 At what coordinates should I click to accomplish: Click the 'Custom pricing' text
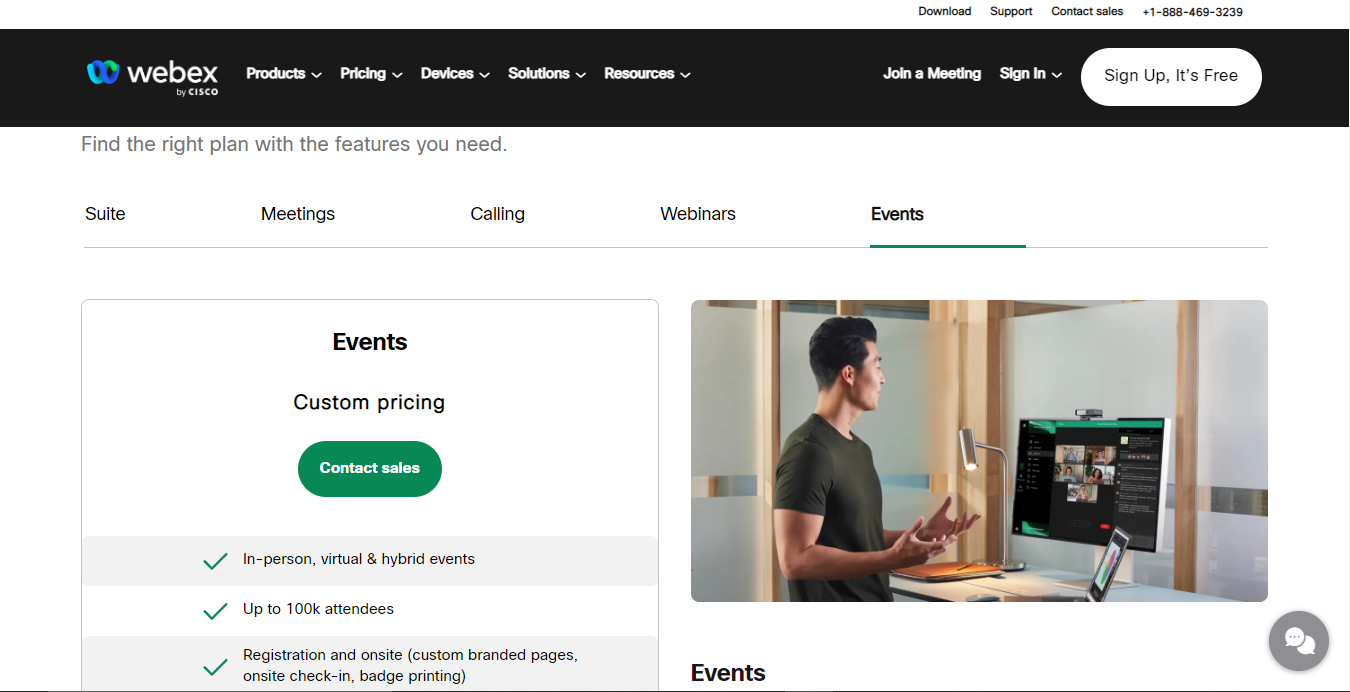[369, 402]
